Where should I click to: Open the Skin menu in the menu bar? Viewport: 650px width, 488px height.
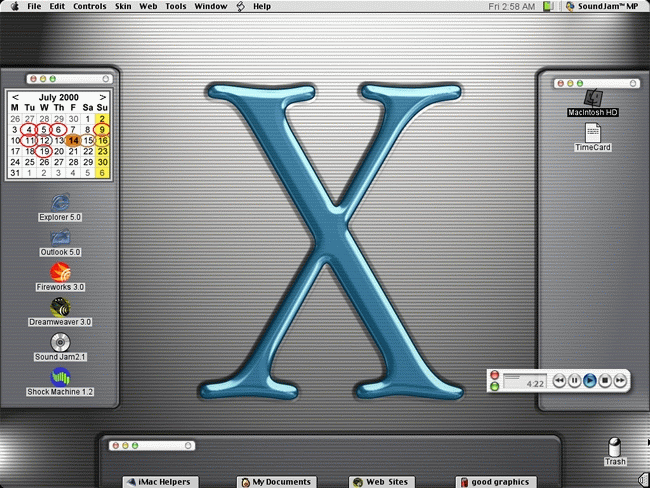(x=123, y=6)
